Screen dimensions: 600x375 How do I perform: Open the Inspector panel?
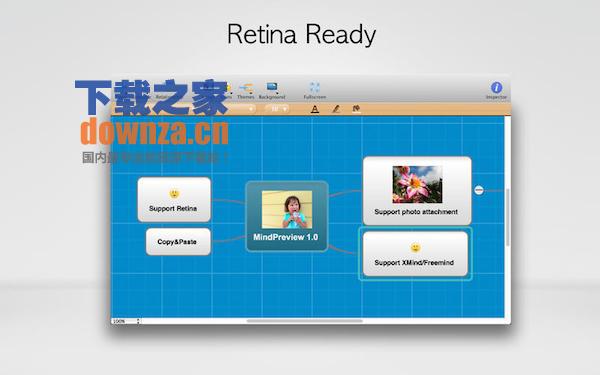coord(496,91)
